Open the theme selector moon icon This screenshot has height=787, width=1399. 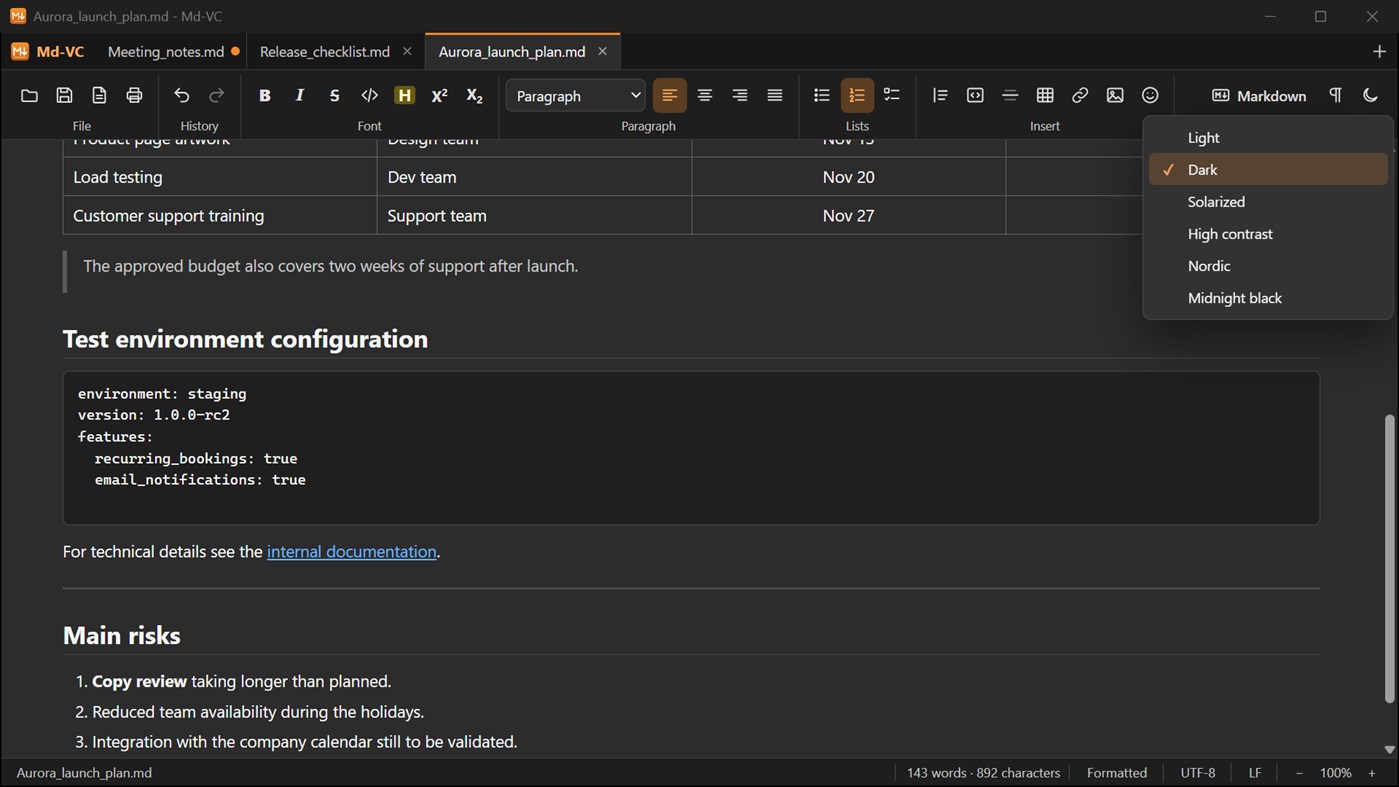pyautogui.click(x=1370, y=95)
